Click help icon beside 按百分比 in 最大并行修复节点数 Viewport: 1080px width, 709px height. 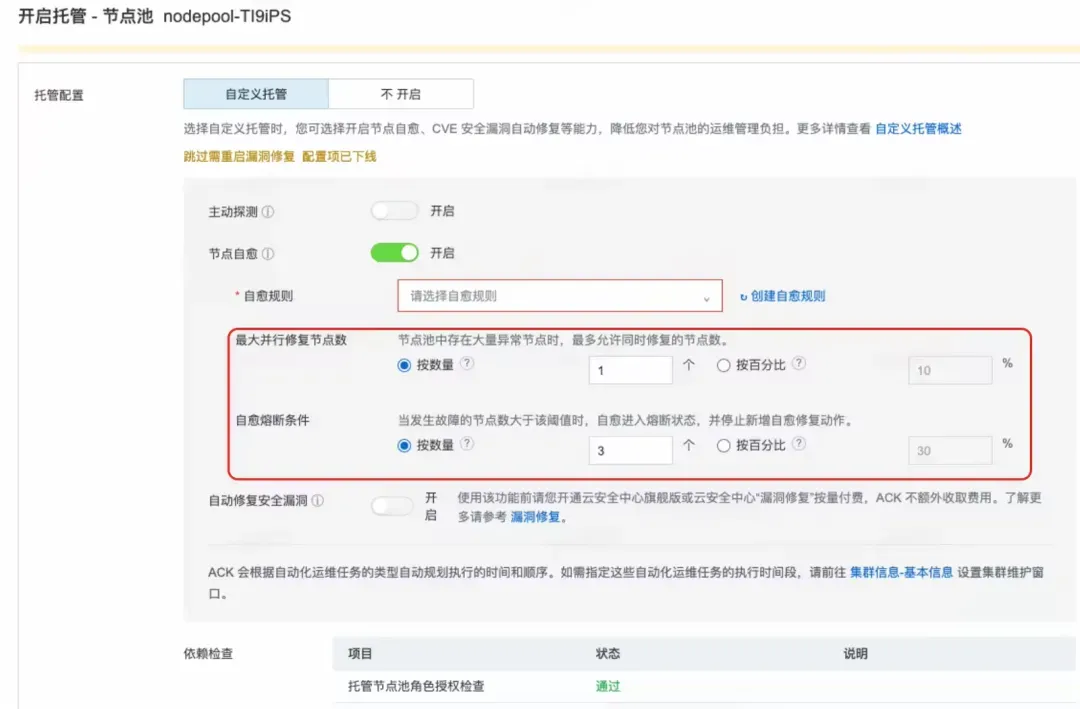[799, 363]
